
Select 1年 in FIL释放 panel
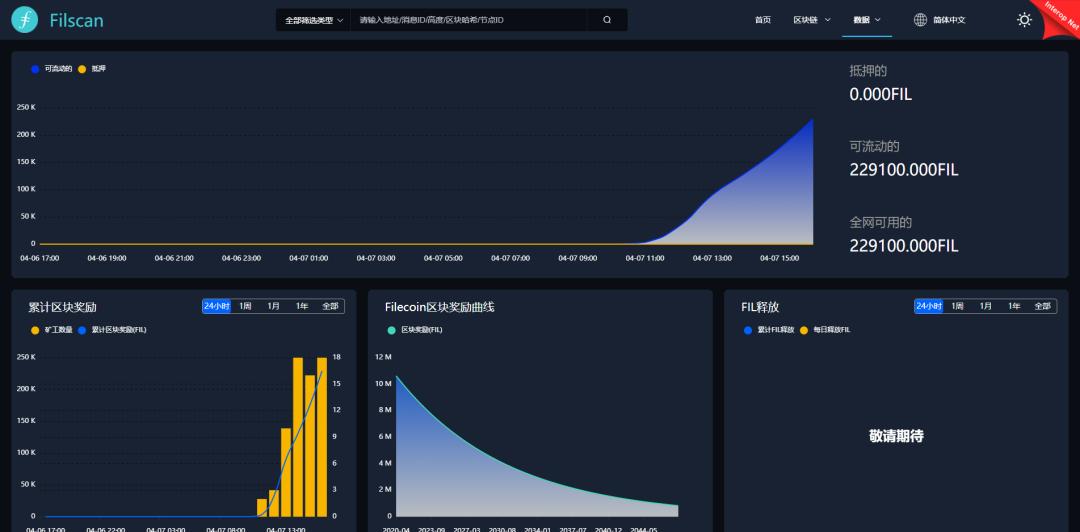pyautogui.click(x=1014, y=306)
